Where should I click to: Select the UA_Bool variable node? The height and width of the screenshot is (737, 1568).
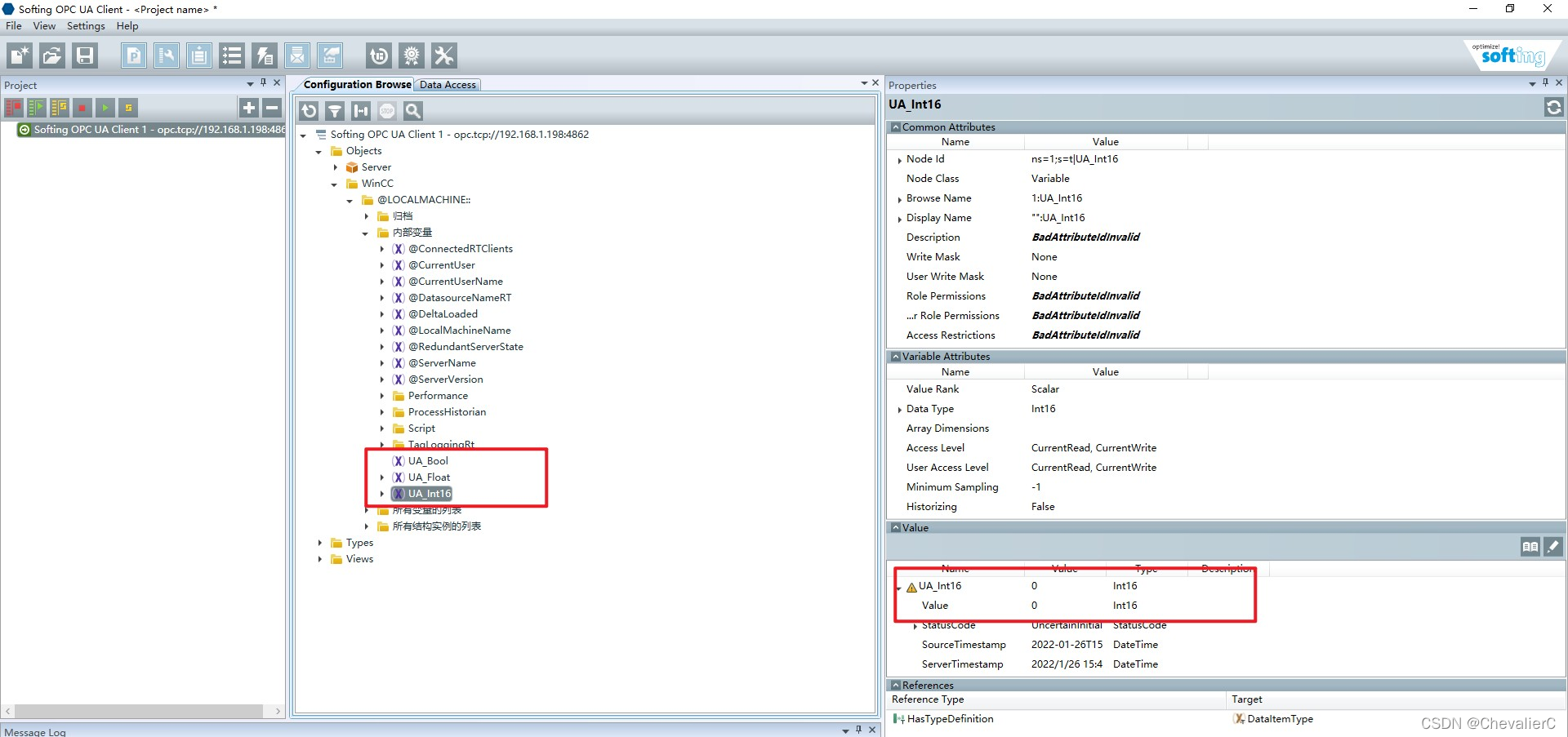pyautogui.click(x=428, y=461)
